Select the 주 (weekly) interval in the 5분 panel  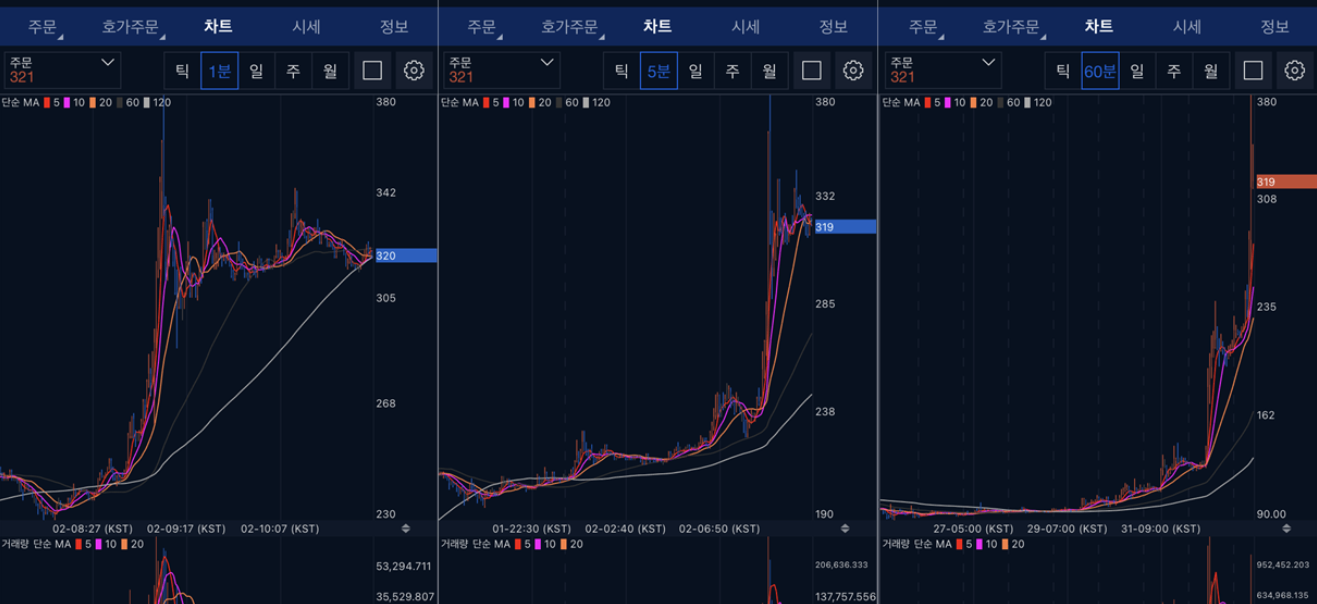pyautogui.click(x=732, y=71)
